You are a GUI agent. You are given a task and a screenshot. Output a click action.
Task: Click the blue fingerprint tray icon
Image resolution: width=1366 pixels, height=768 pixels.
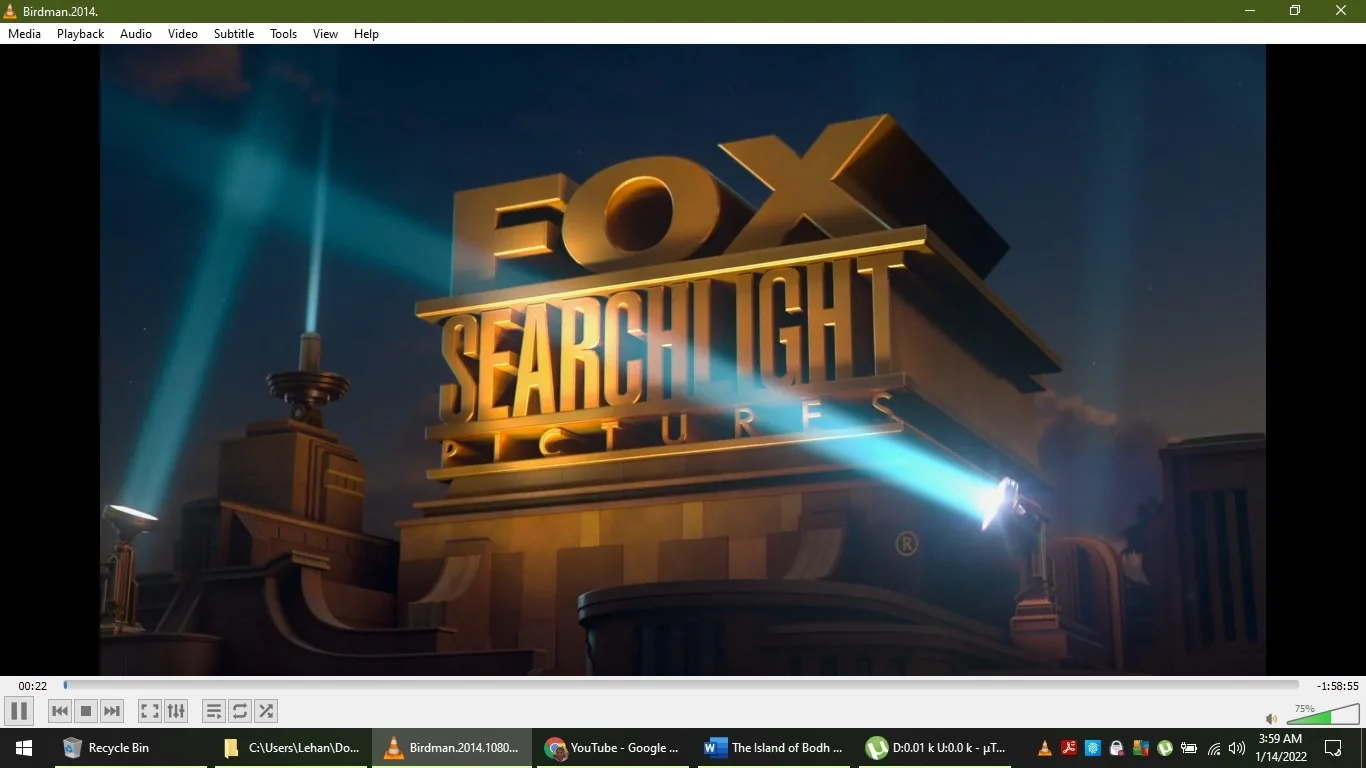[x=1093, y=748]
